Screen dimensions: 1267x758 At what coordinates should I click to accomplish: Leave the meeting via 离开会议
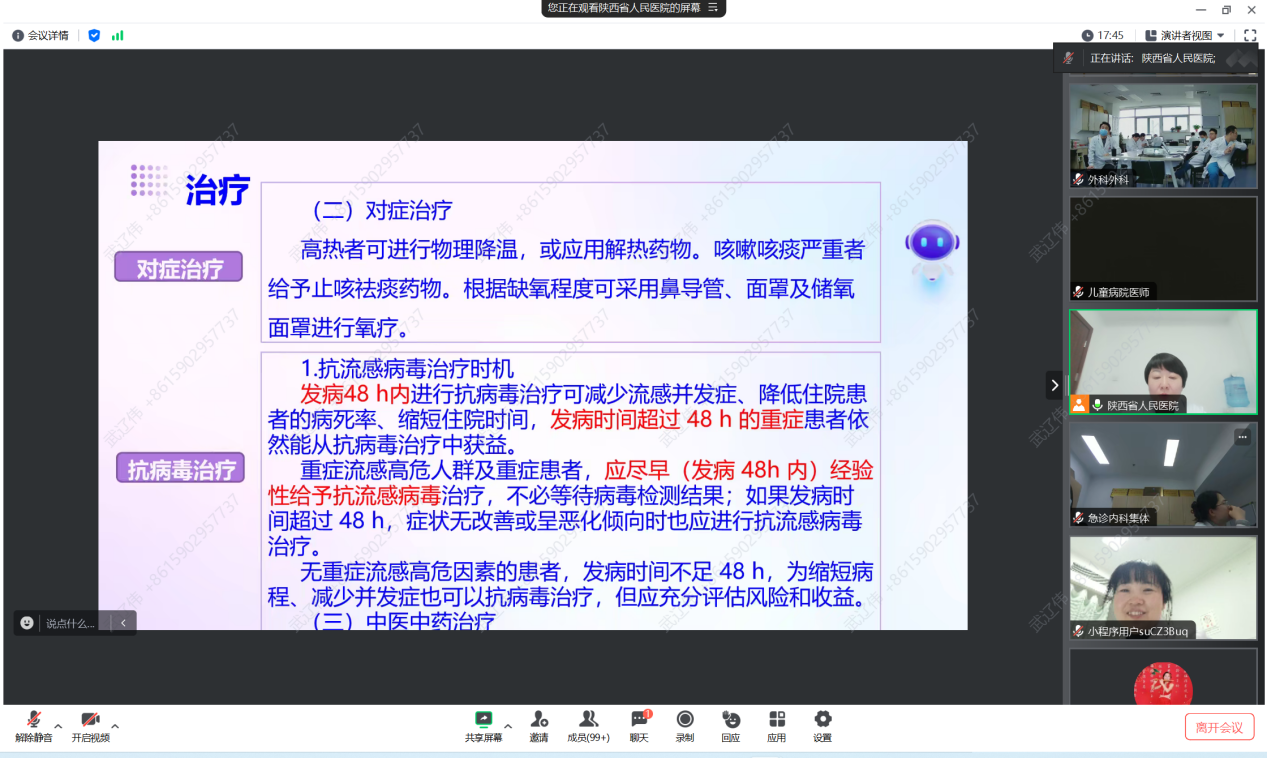click(1219, 727)
